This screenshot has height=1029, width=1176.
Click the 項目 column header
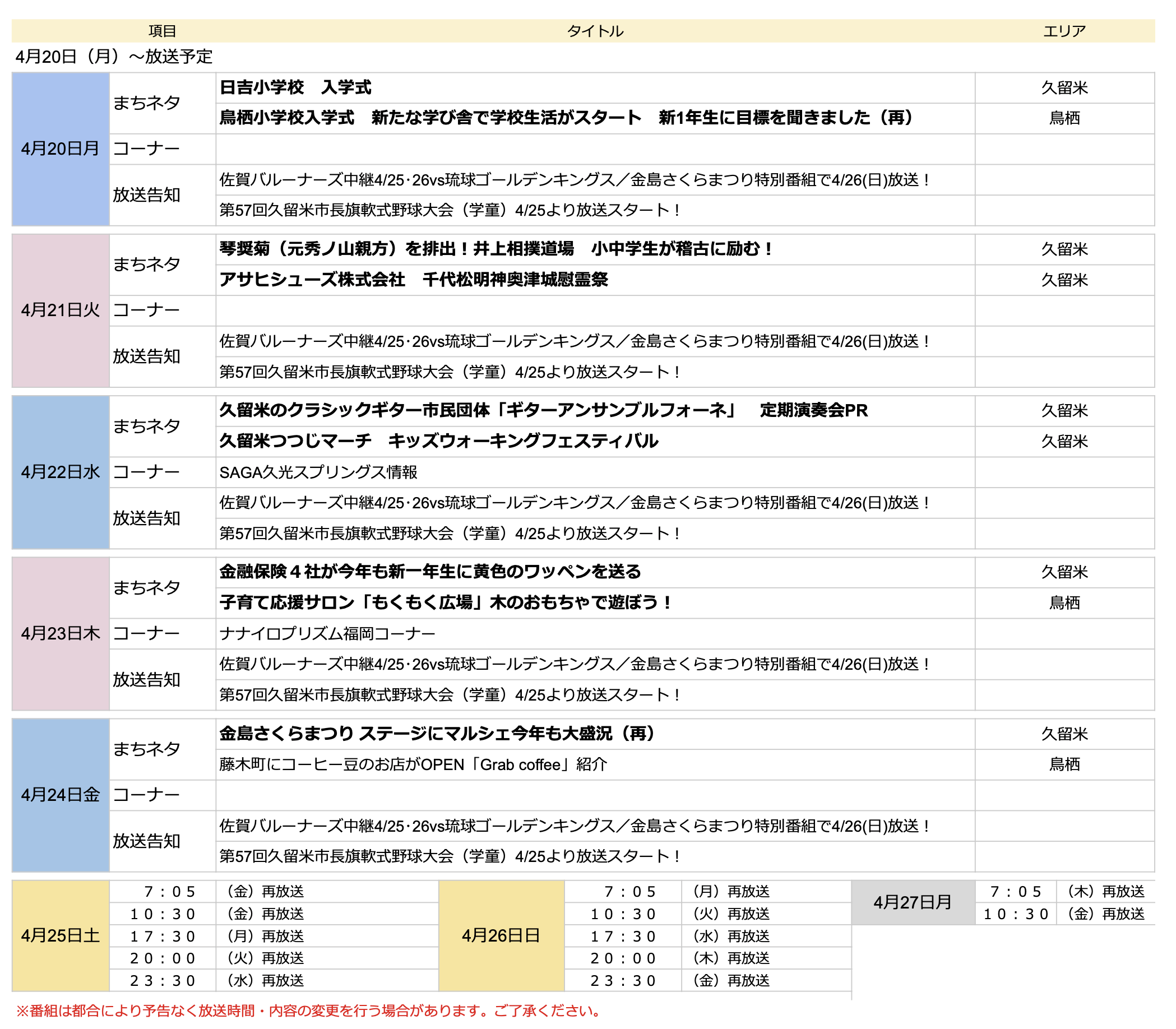162,31
